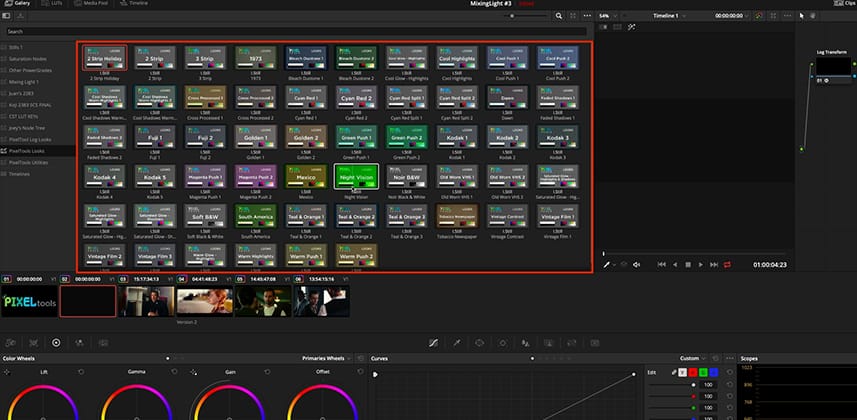Select the Saturation Nodes album
857x420 pixels.
tap(27, 59)
